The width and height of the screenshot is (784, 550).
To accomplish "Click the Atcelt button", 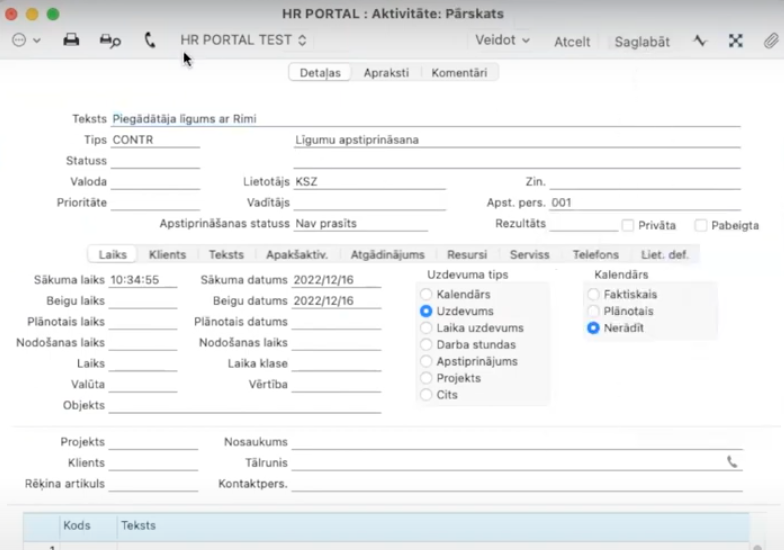I will (x=572, y=42).
